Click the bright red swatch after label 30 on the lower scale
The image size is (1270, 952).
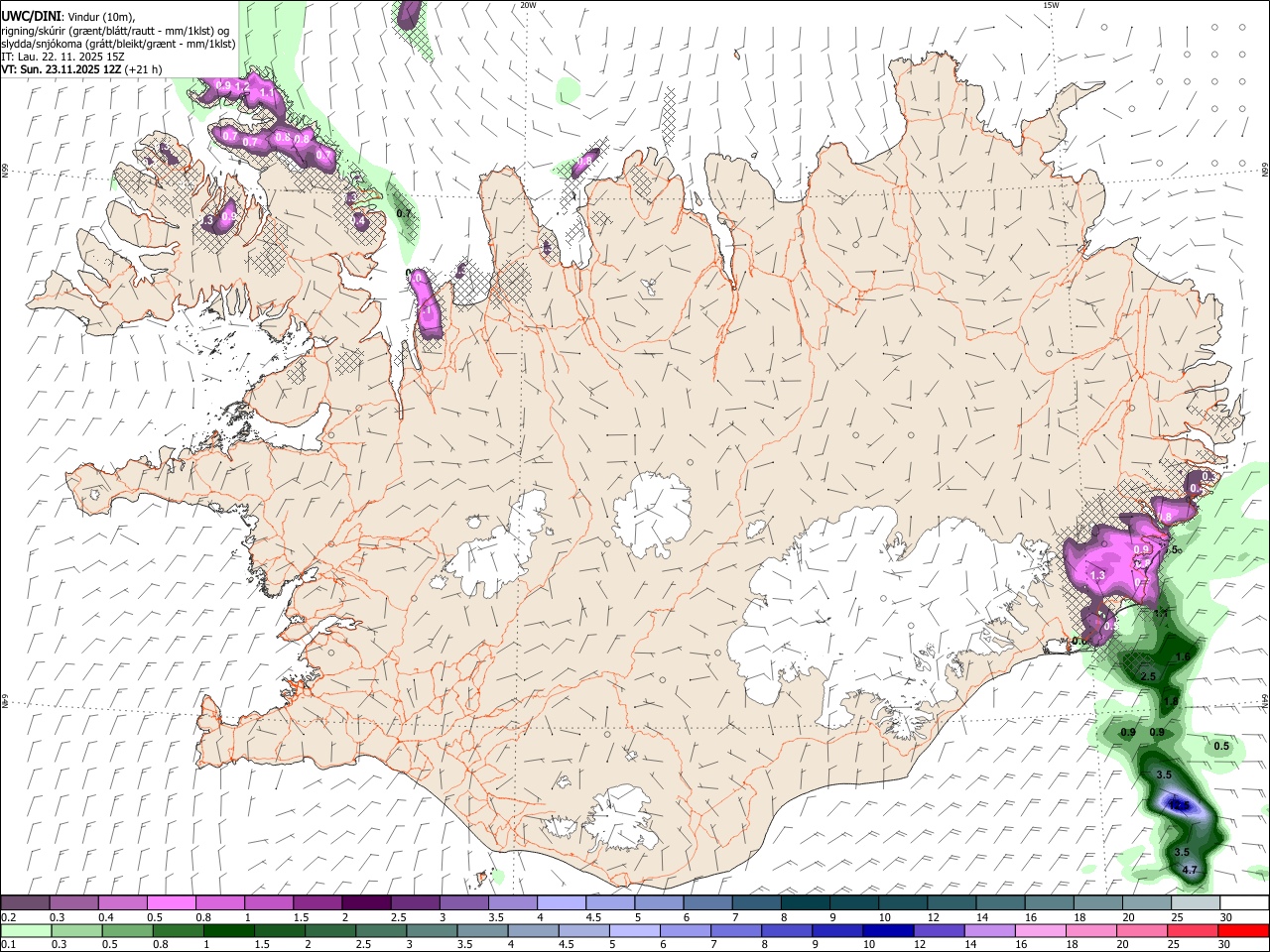click(x=1244, y=931)
